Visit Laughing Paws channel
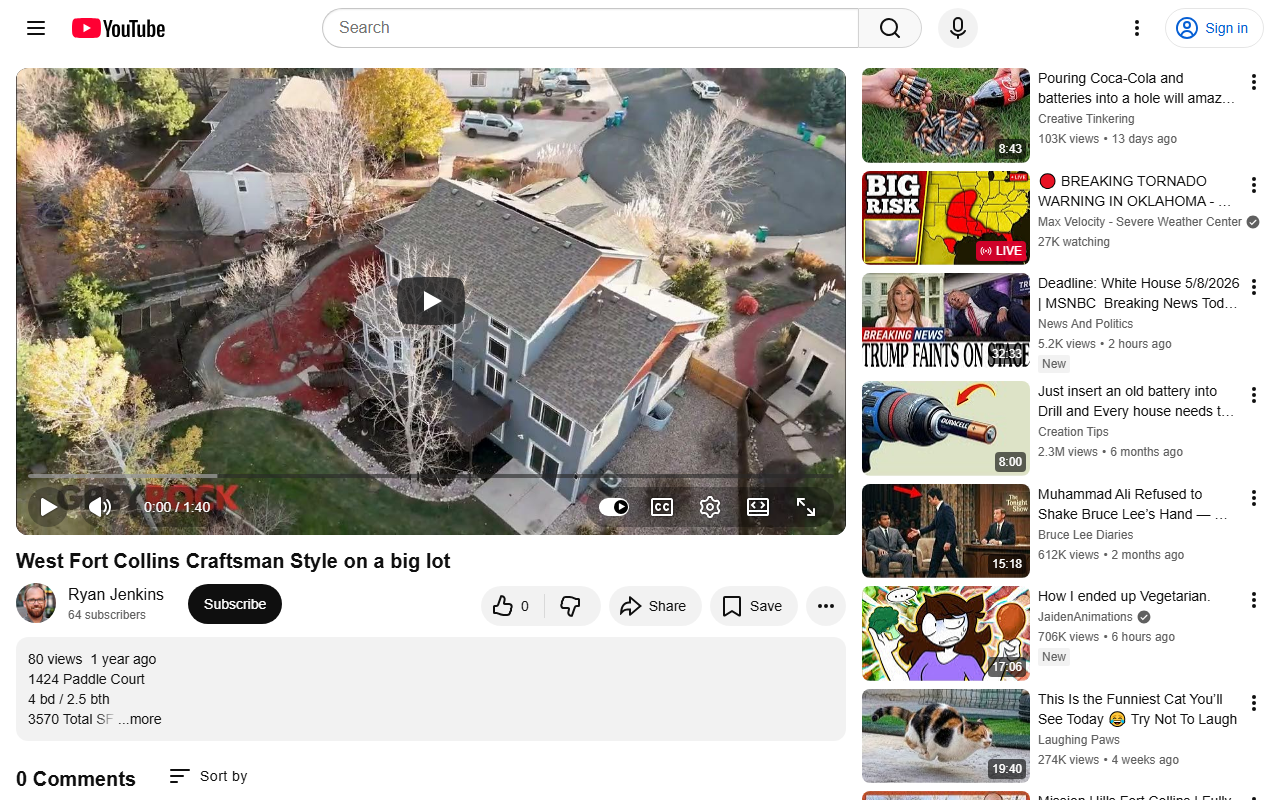 point(1077,740)
